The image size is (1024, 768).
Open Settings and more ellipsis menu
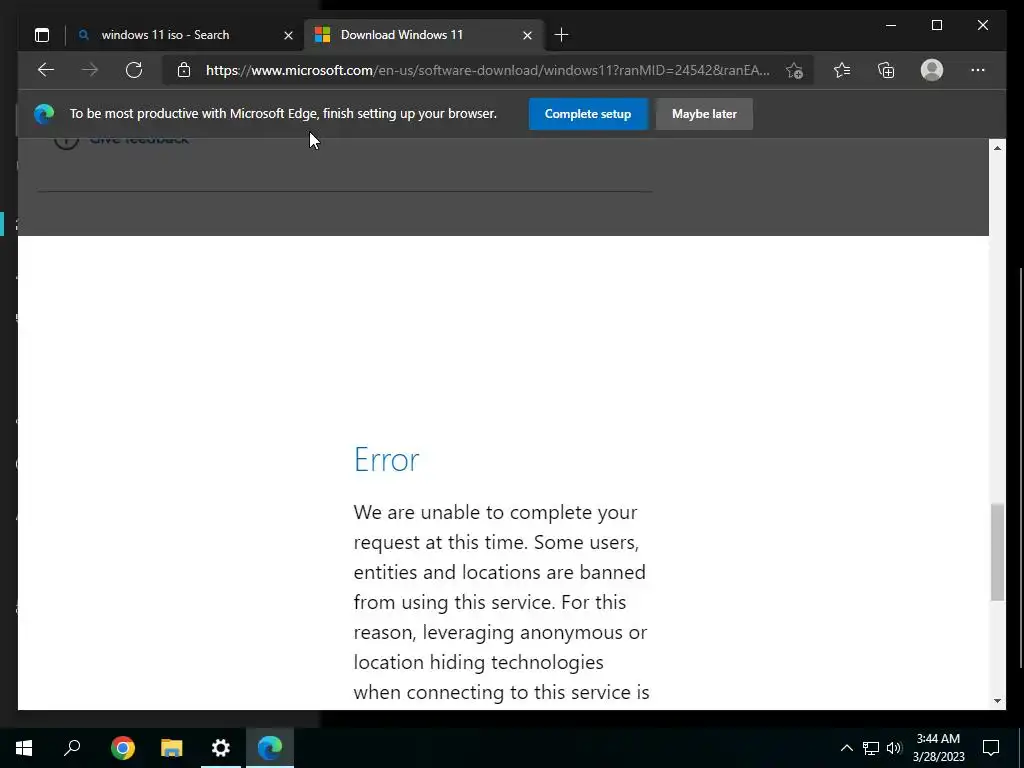click(978, 70)
